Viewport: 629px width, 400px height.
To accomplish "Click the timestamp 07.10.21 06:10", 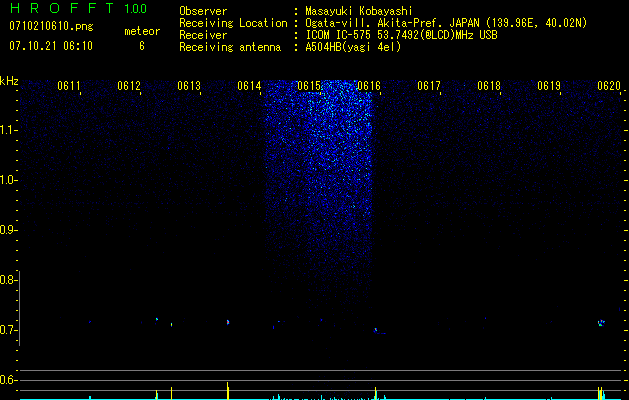I will tap(51, 46).
